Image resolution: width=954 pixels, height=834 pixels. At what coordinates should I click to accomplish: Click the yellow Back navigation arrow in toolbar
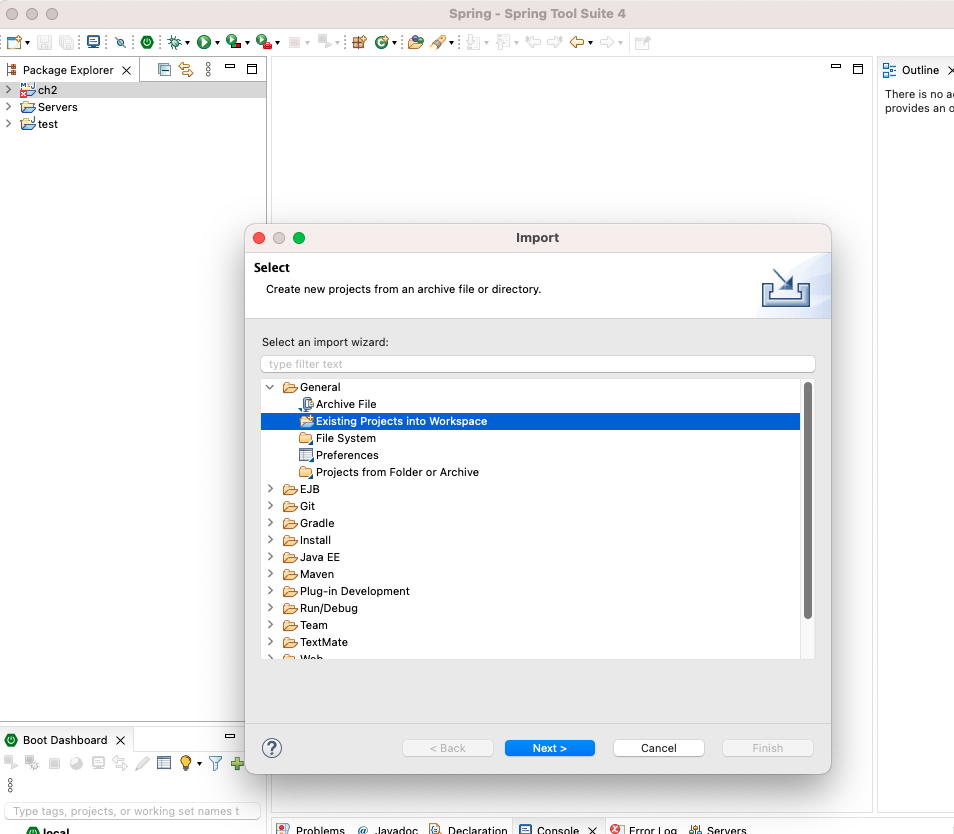click(x=577, y=42)
